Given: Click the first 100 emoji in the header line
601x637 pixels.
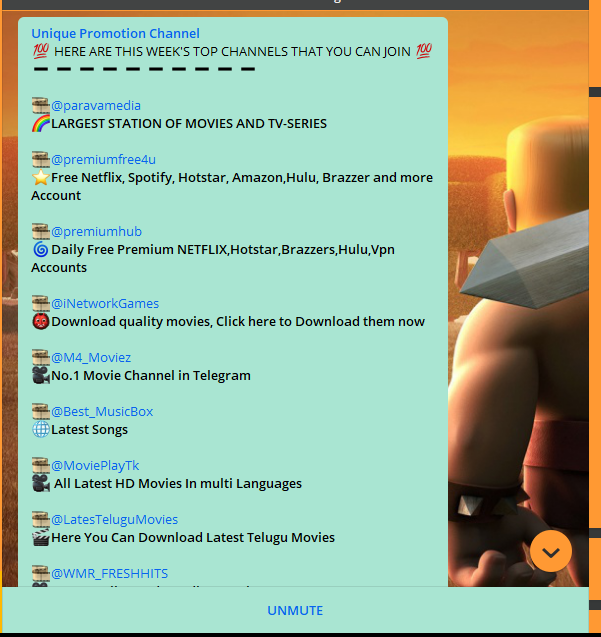Looking at the screenshot, I should [x=41, y=51].
